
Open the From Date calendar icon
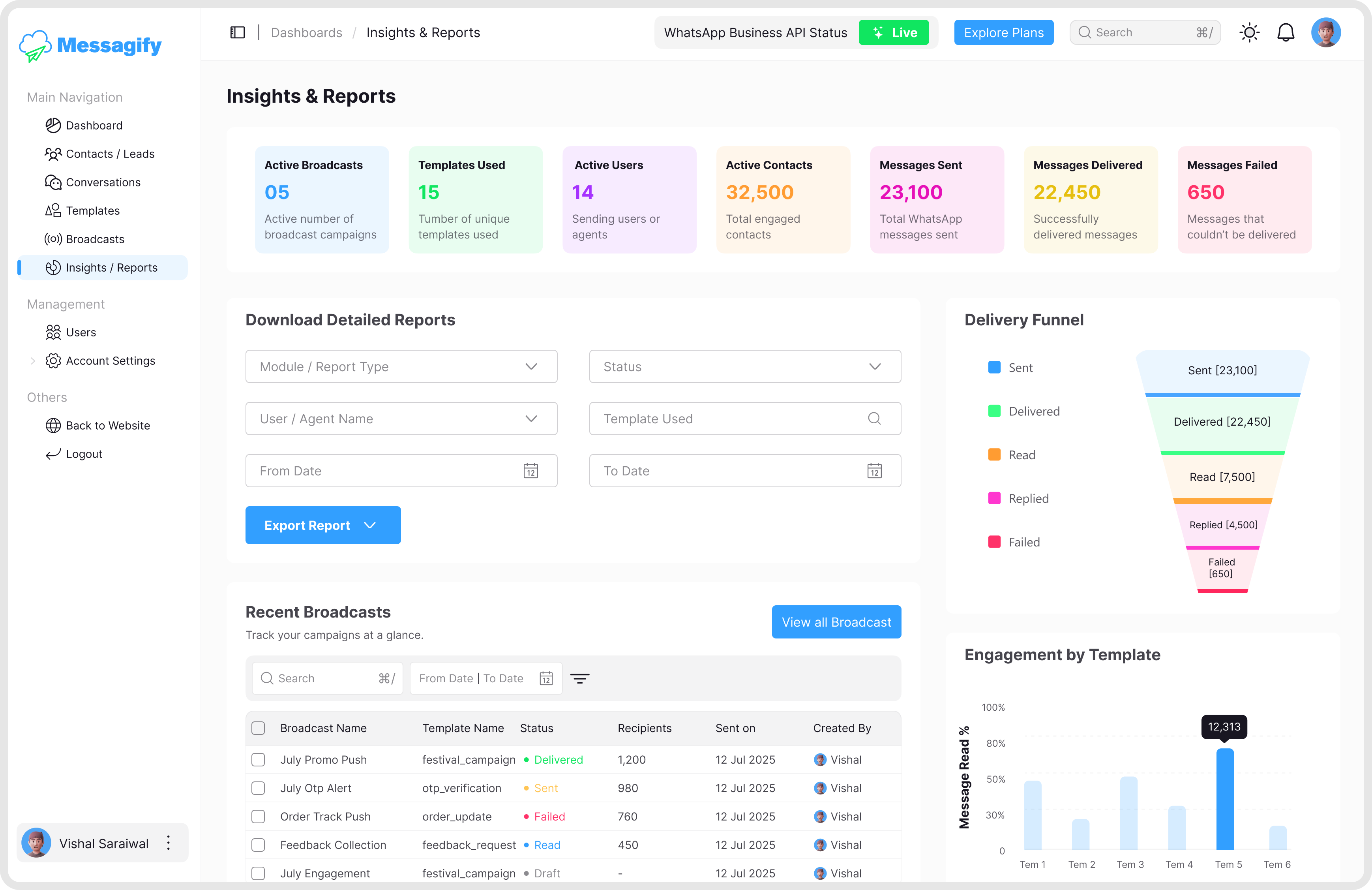coord(530,471)
